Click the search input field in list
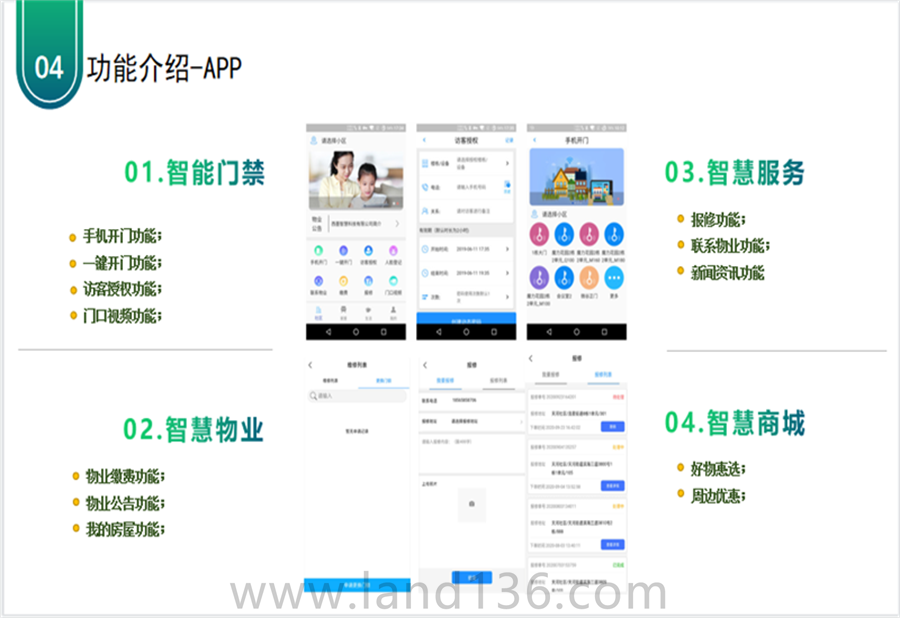This screenshot has height=618, width=900. pyautogui.click(x=357, y=396)
